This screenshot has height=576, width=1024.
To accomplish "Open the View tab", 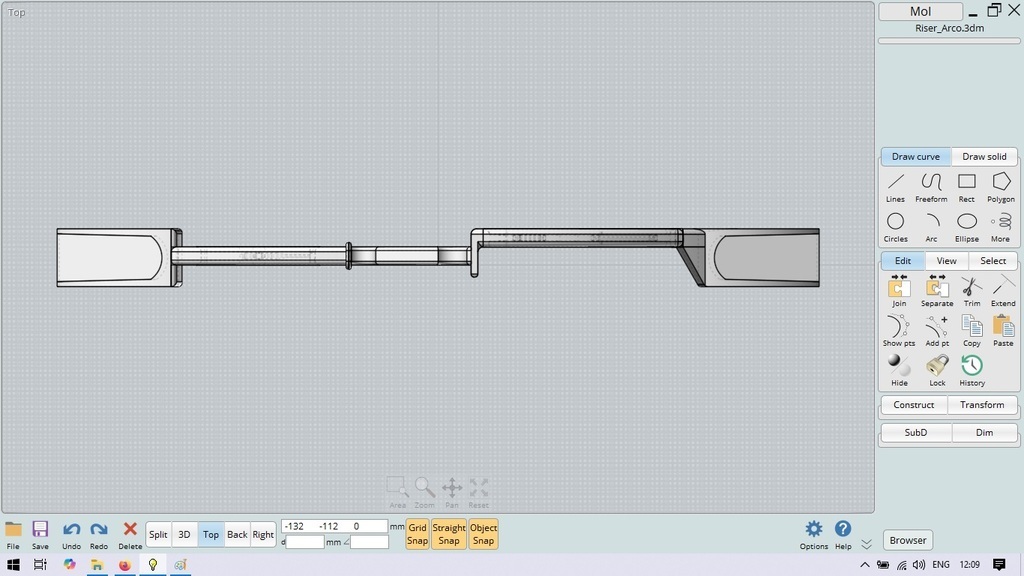I will click(946, 261).
